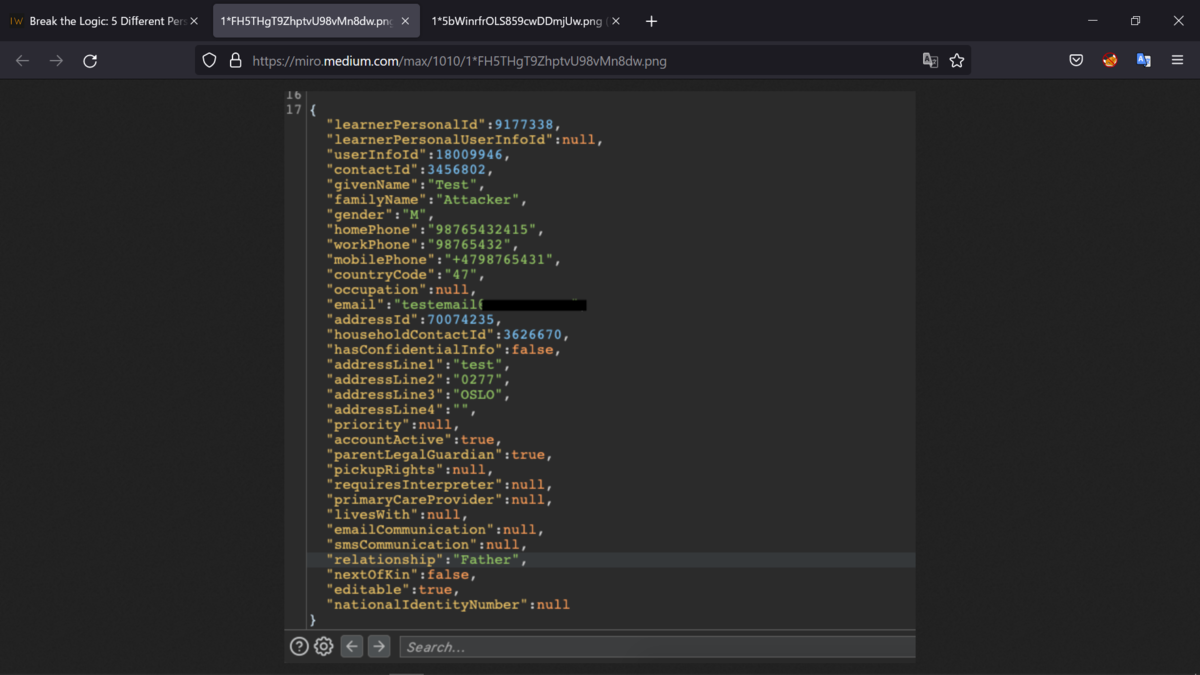Click the "emailCommunication" key
1200x675 pixels.
(x=410, y=529)
